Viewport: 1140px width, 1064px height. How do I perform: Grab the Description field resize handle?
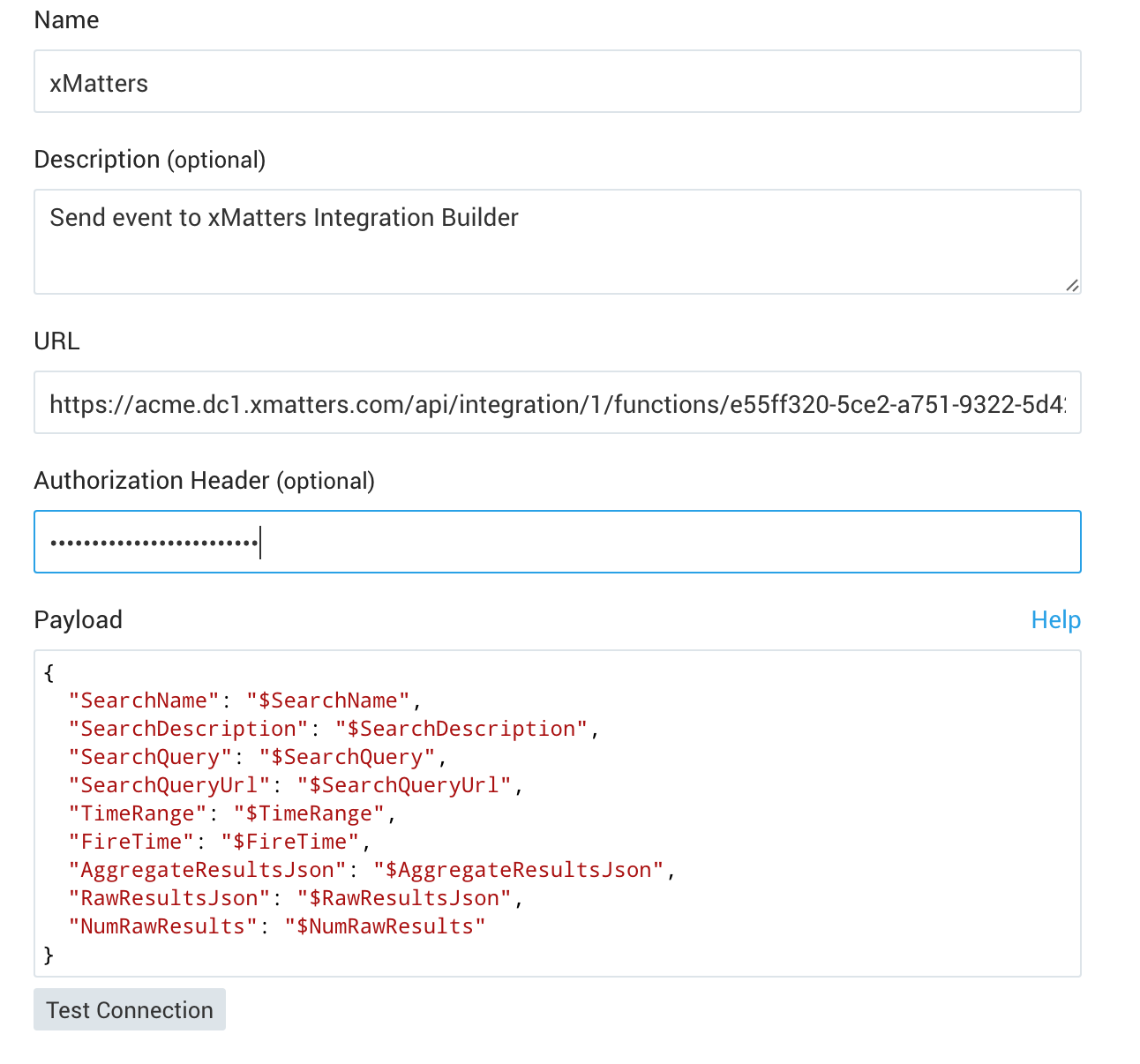(1071, 284)
